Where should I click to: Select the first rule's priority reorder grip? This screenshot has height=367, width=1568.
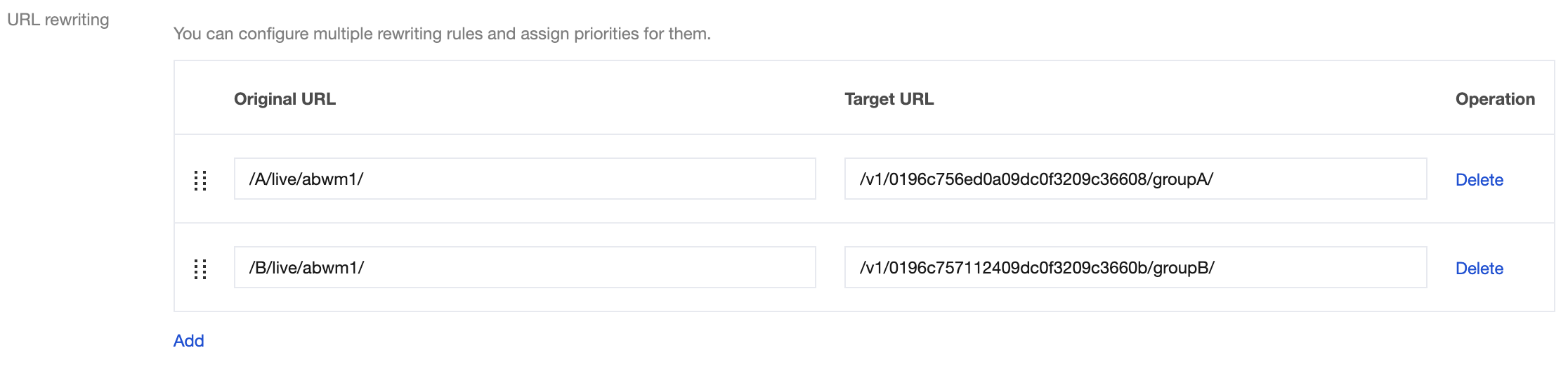click(x=200, y=180)
